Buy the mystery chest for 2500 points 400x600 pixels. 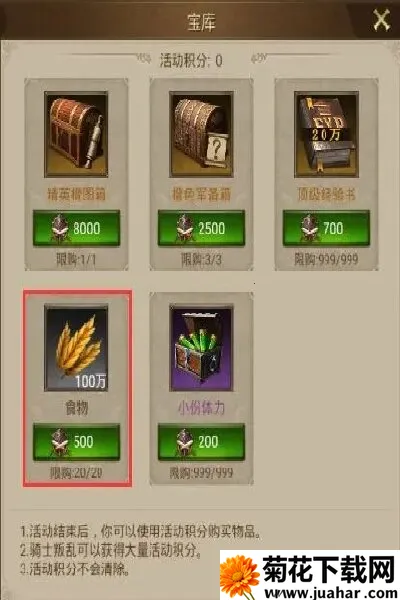(x=201, y=228)
